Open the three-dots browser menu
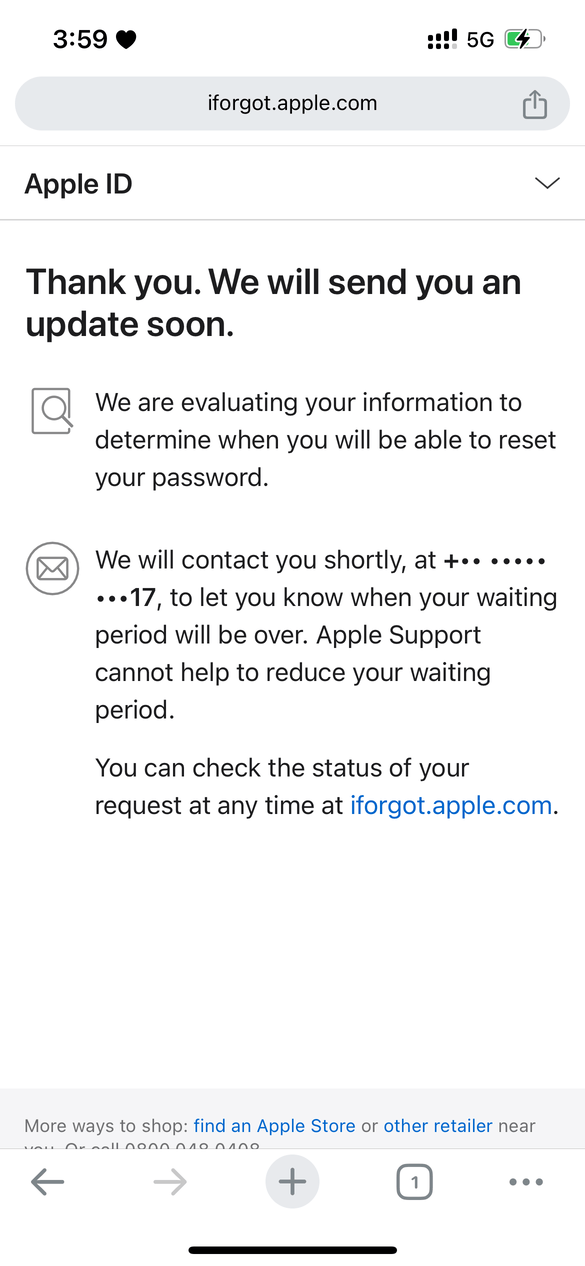The width and height of the screenshot is (585, 1266). click(x=526, y=1182)
